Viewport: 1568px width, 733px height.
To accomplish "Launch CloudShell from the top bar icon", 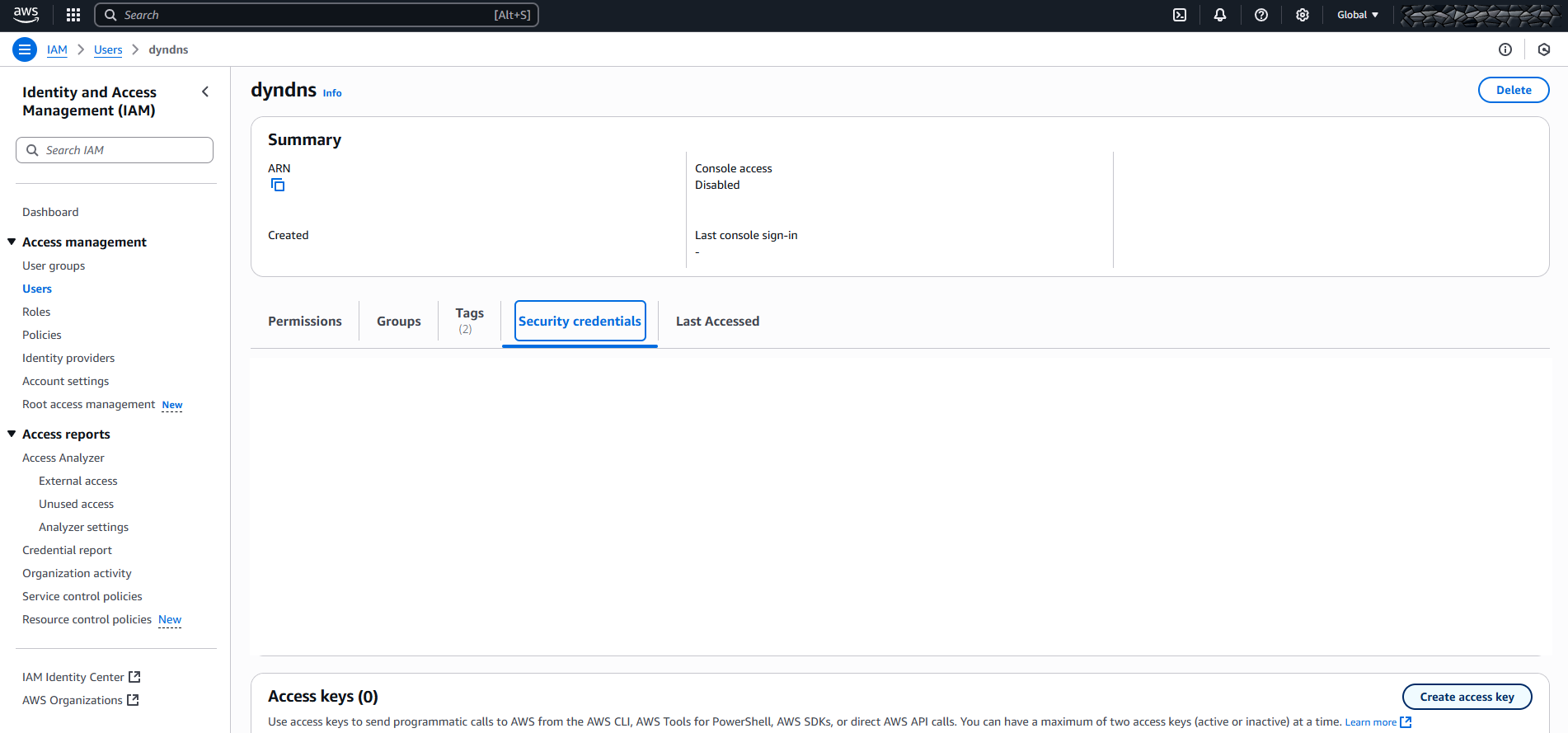I will [1180, 15].
